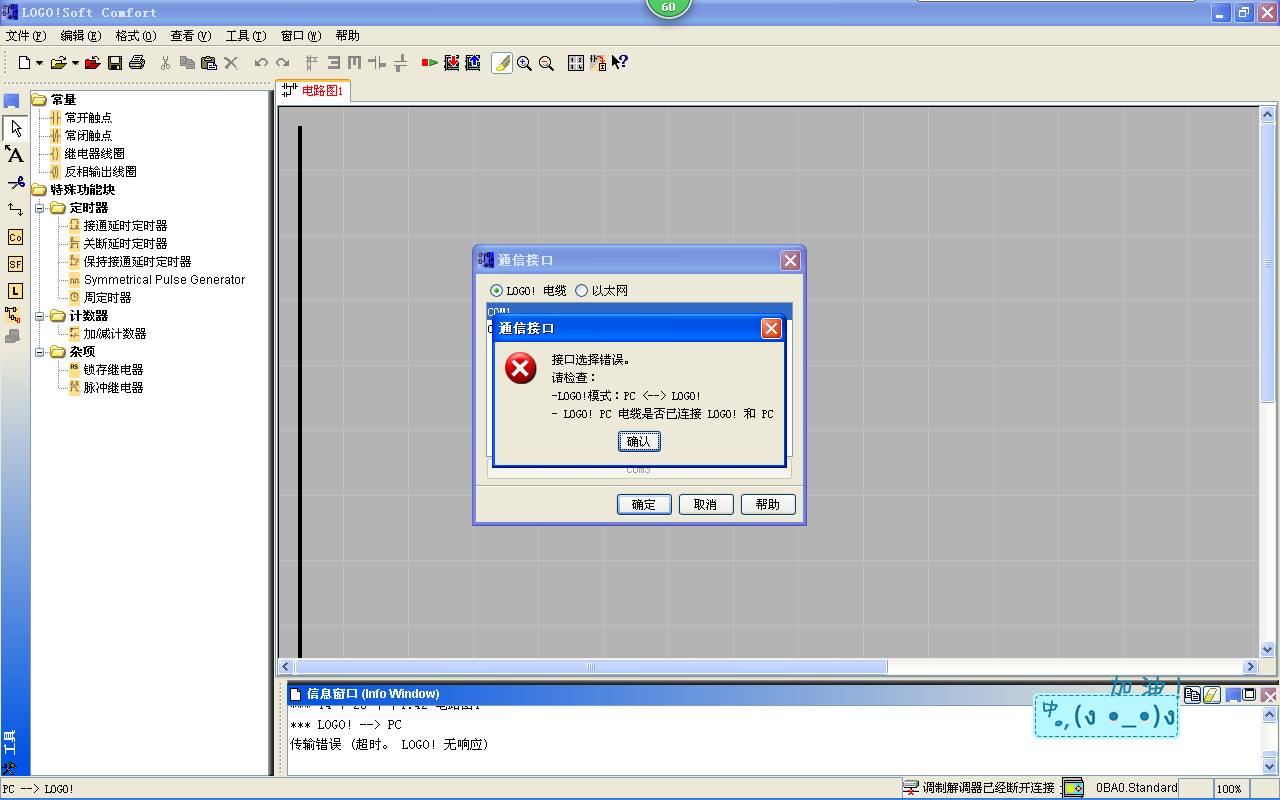Click the Zoom in magnifier icon
This screenshot has height=800, width=1280.
tap(524, 63)
